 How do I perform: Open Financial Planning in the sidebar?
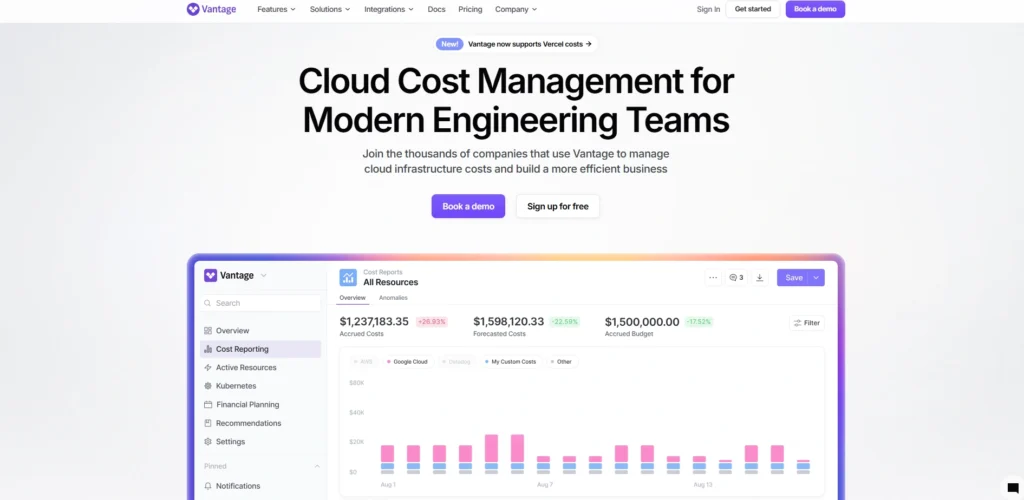coord(248,405)
